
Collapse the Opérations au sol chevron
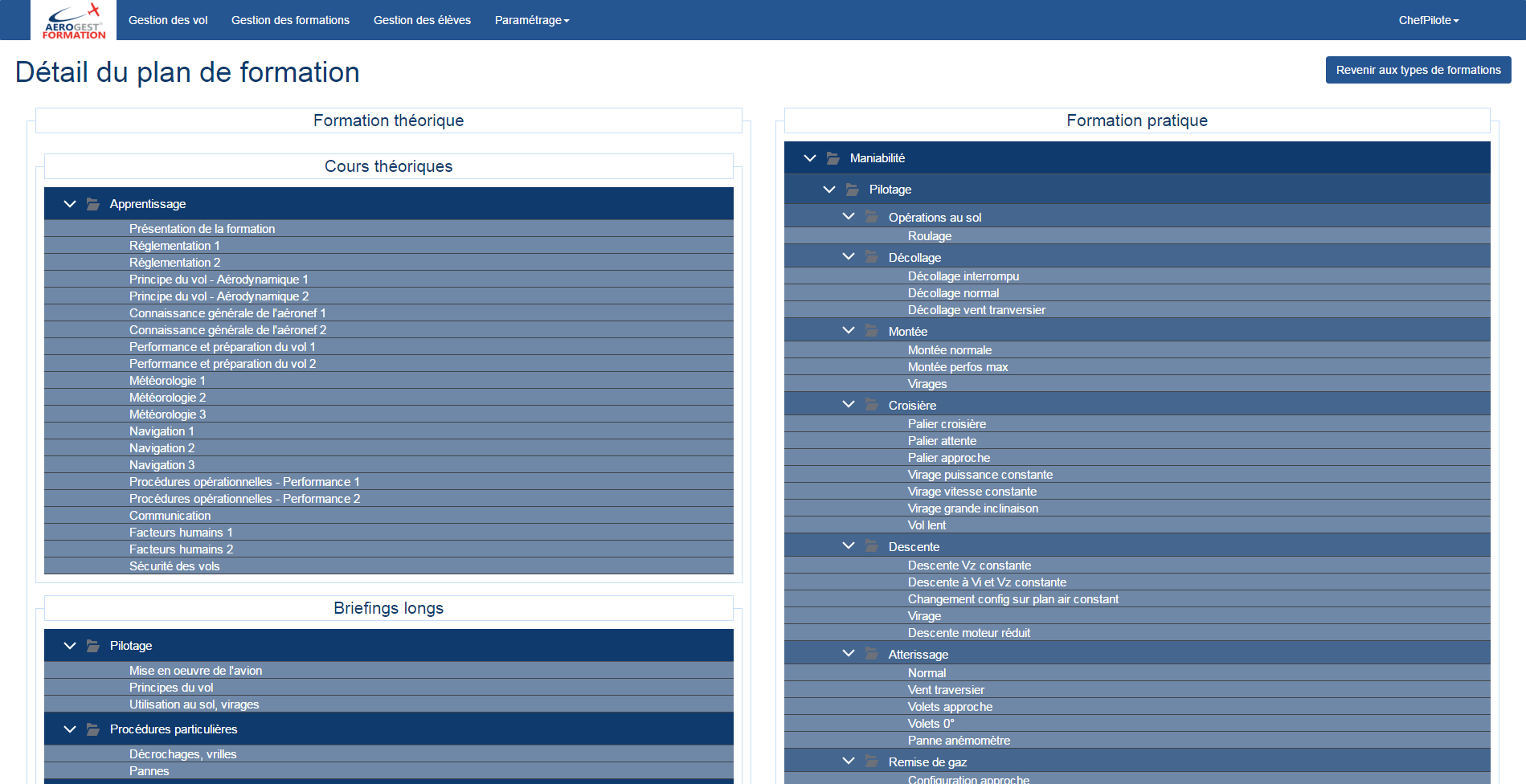click(x=849, y=217)
